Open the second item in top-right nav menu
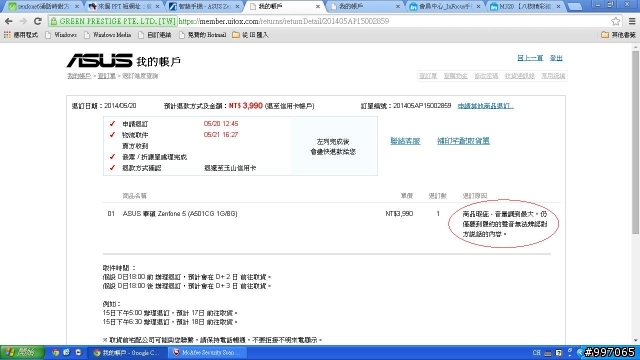This screenshot has width=640, height=360. 456,76
